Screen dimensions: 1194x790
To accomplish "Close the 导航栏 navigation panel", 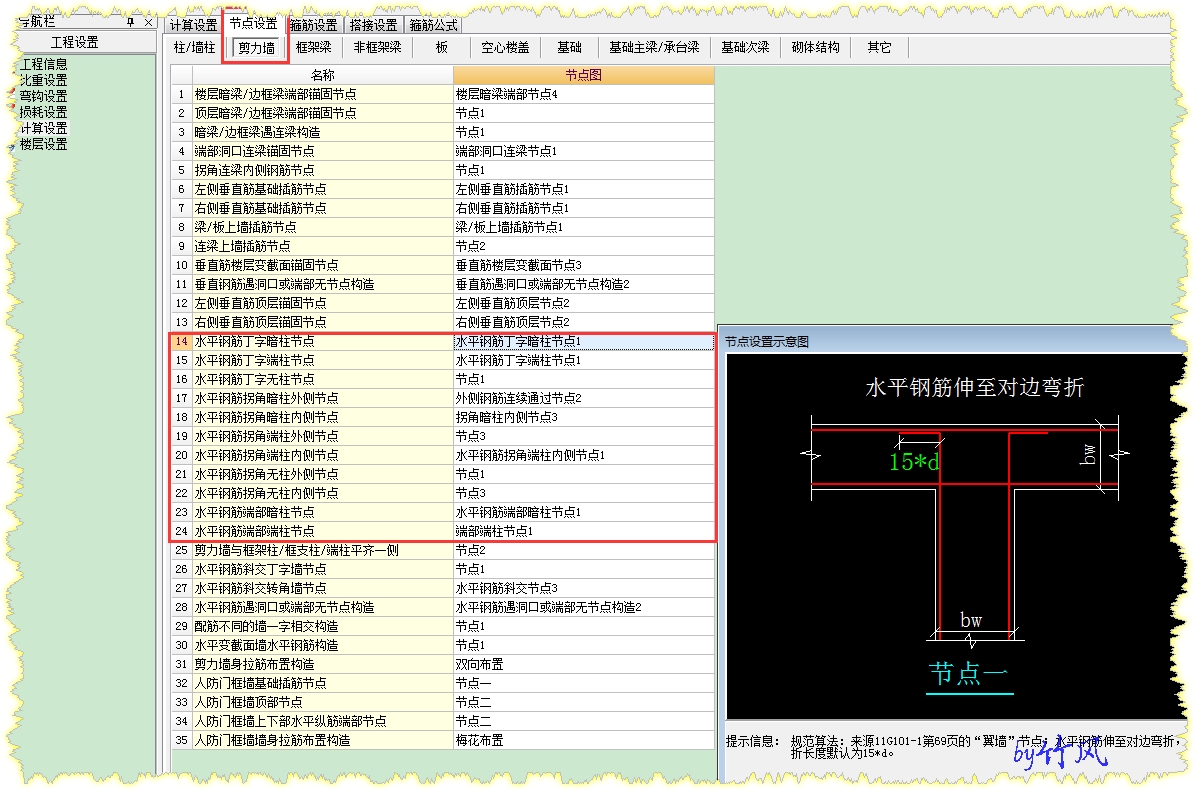I will (148, 22).
